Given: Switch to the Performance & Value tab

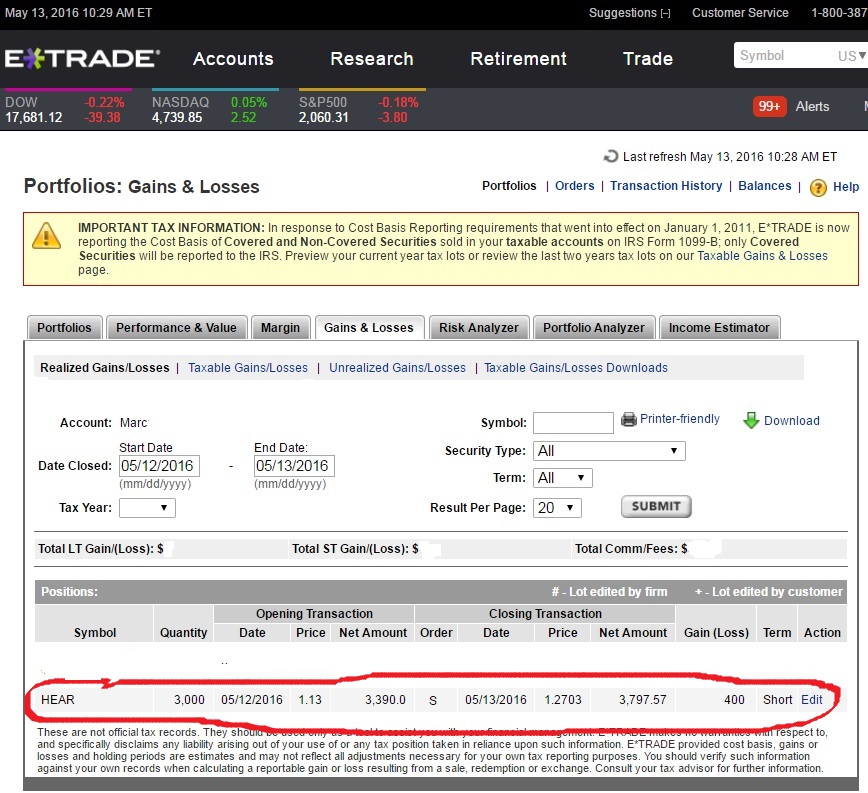Looking at the screenshot, I should (x=176, y=328).
